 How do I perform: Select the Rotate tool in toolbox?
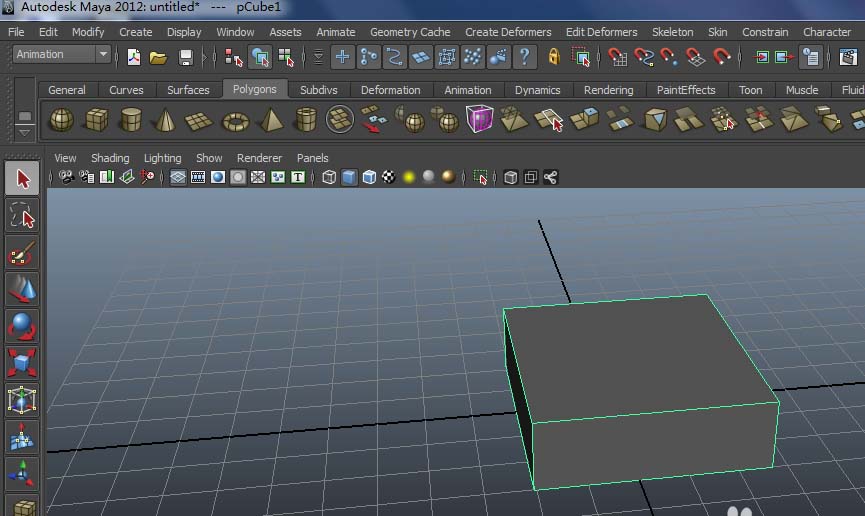[22, 326]
